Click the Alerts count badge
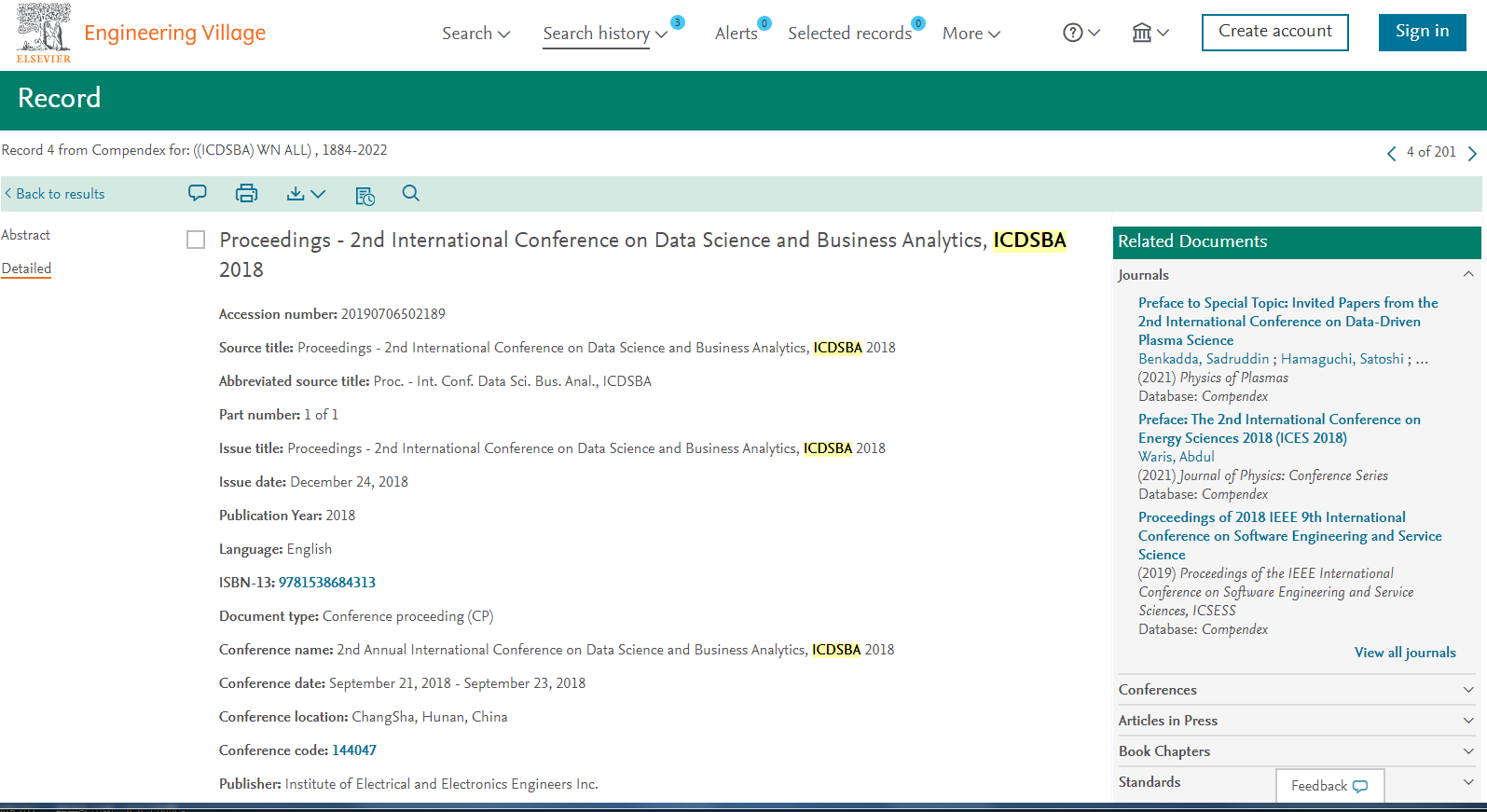The width and height of the screenshot is (1487, 812). (x=764, y=23)
